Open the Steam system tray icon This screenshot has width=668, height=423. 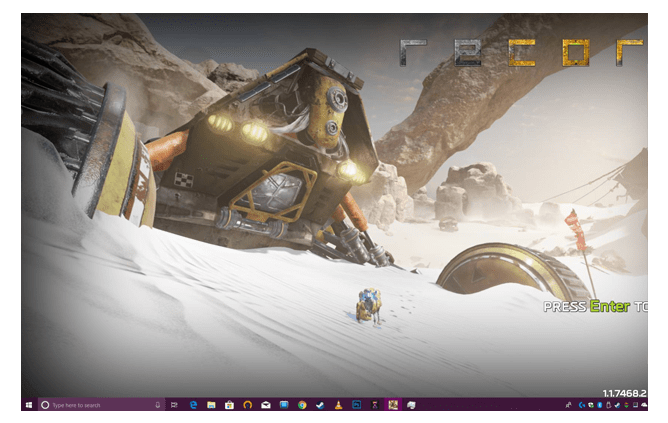[617, 405]
